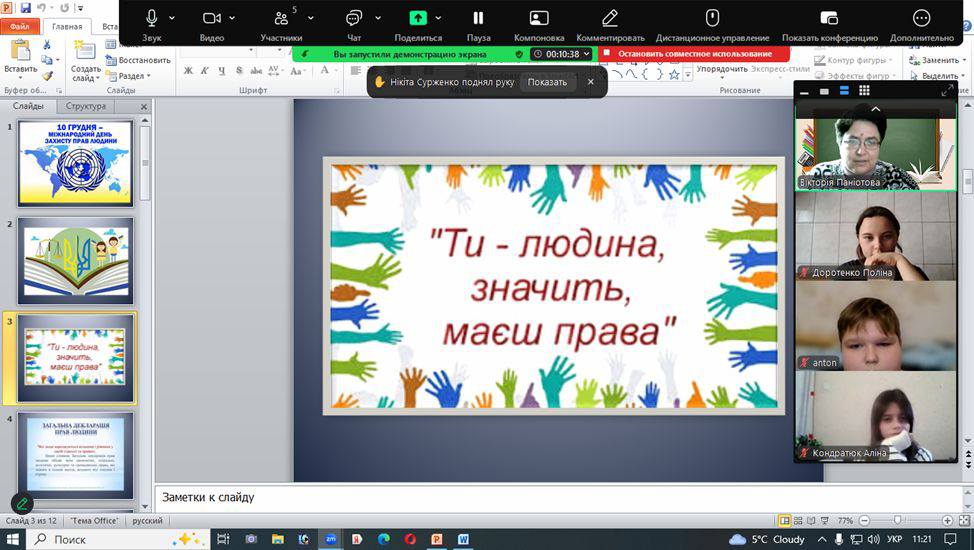This screenshot has height=550, width=974.
Task: Open the meeting timer dropdown arrow
Action: [x=586, y=54]
